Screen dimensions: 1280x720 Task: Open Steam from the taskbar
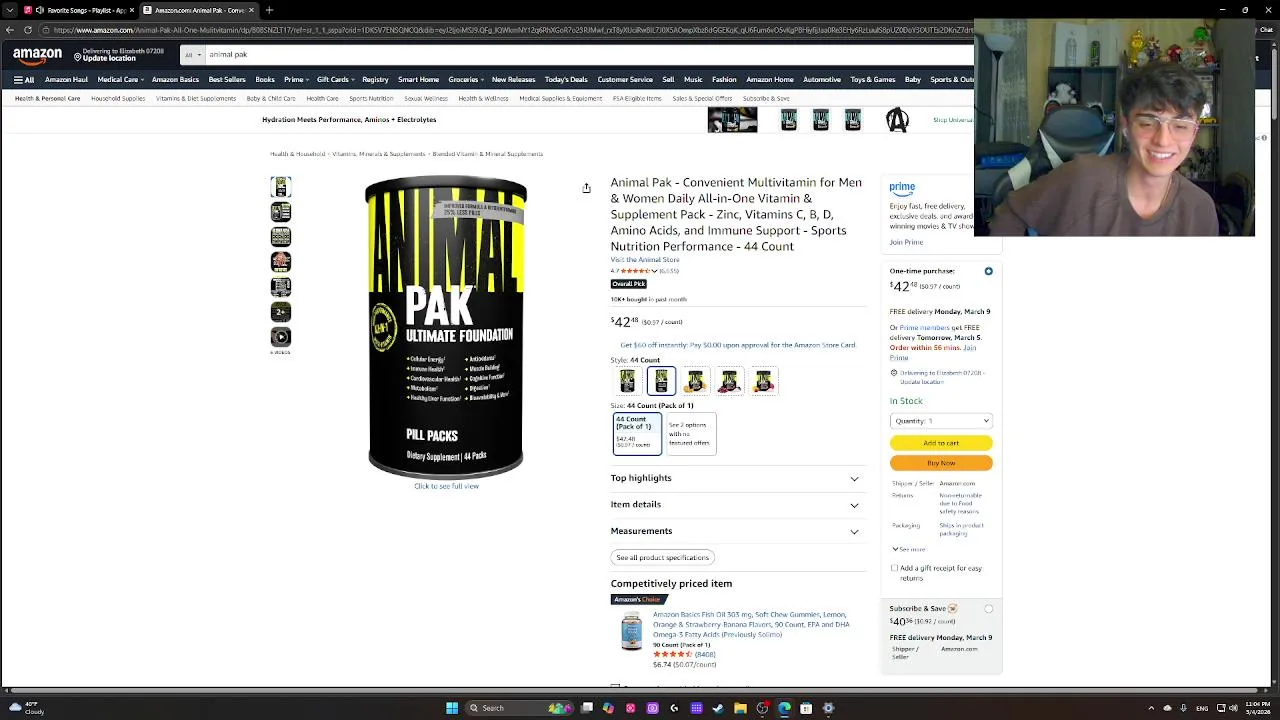(718, 708)
